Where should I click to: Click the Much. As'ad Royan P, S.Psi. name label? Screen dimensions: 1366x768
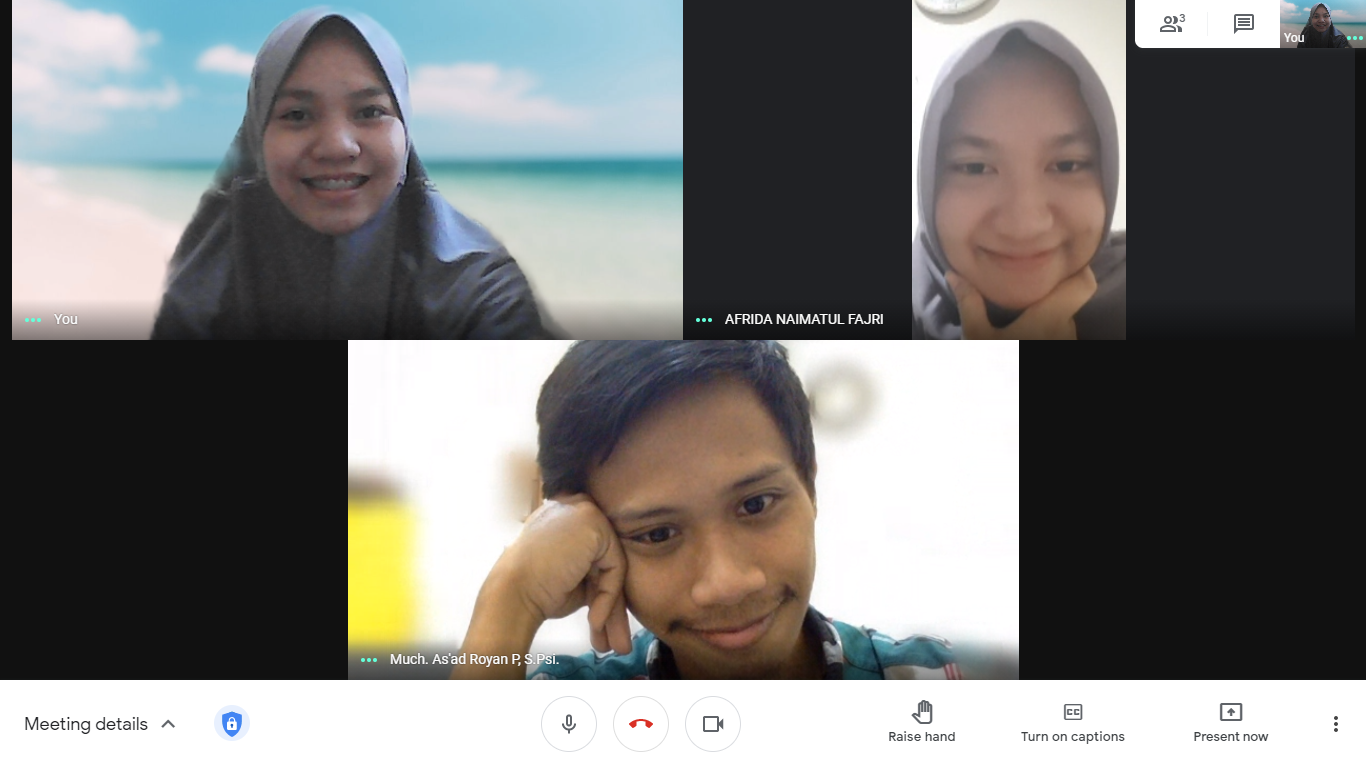point(474,660)
